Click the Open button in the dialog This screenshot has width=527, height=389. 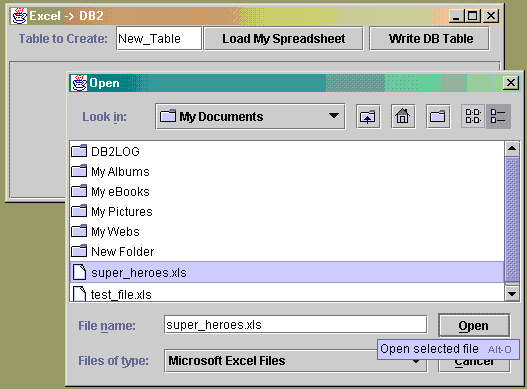point(474,325)
